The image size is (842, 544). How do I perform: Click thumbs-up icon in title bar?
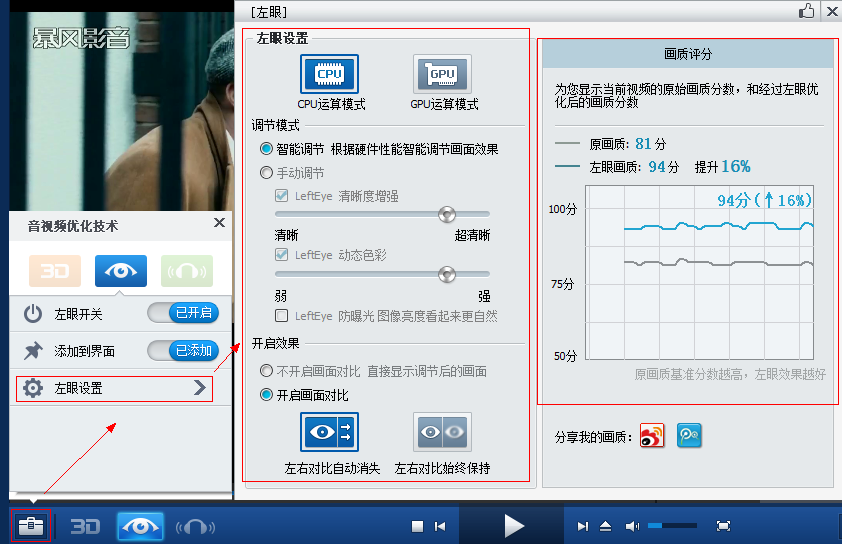[807, 11]
